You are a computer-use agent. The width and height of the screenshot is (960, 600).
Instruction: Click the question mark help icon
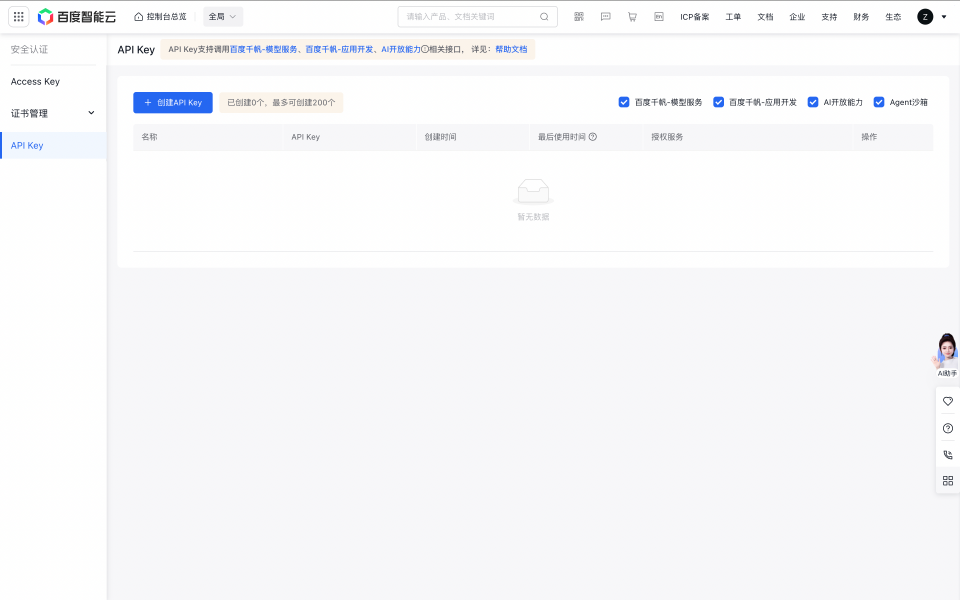point(947,429)
